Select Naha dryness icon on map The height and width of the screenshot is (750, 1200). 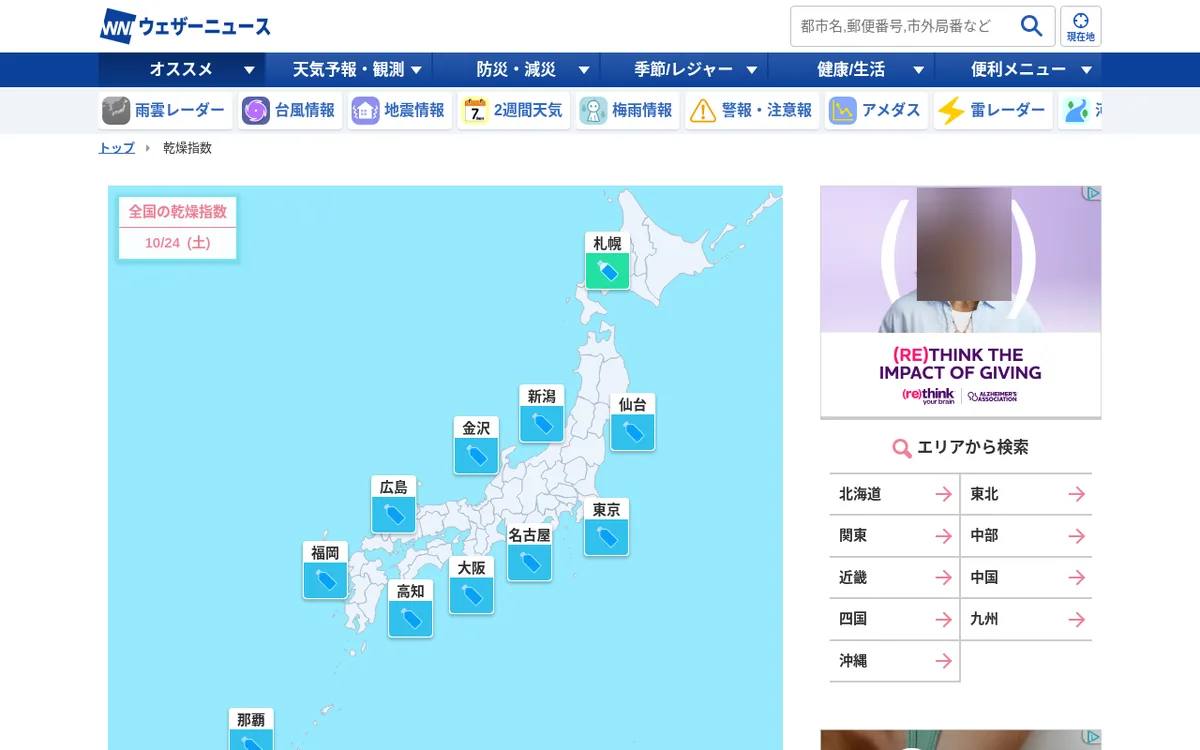click(251, 741)
